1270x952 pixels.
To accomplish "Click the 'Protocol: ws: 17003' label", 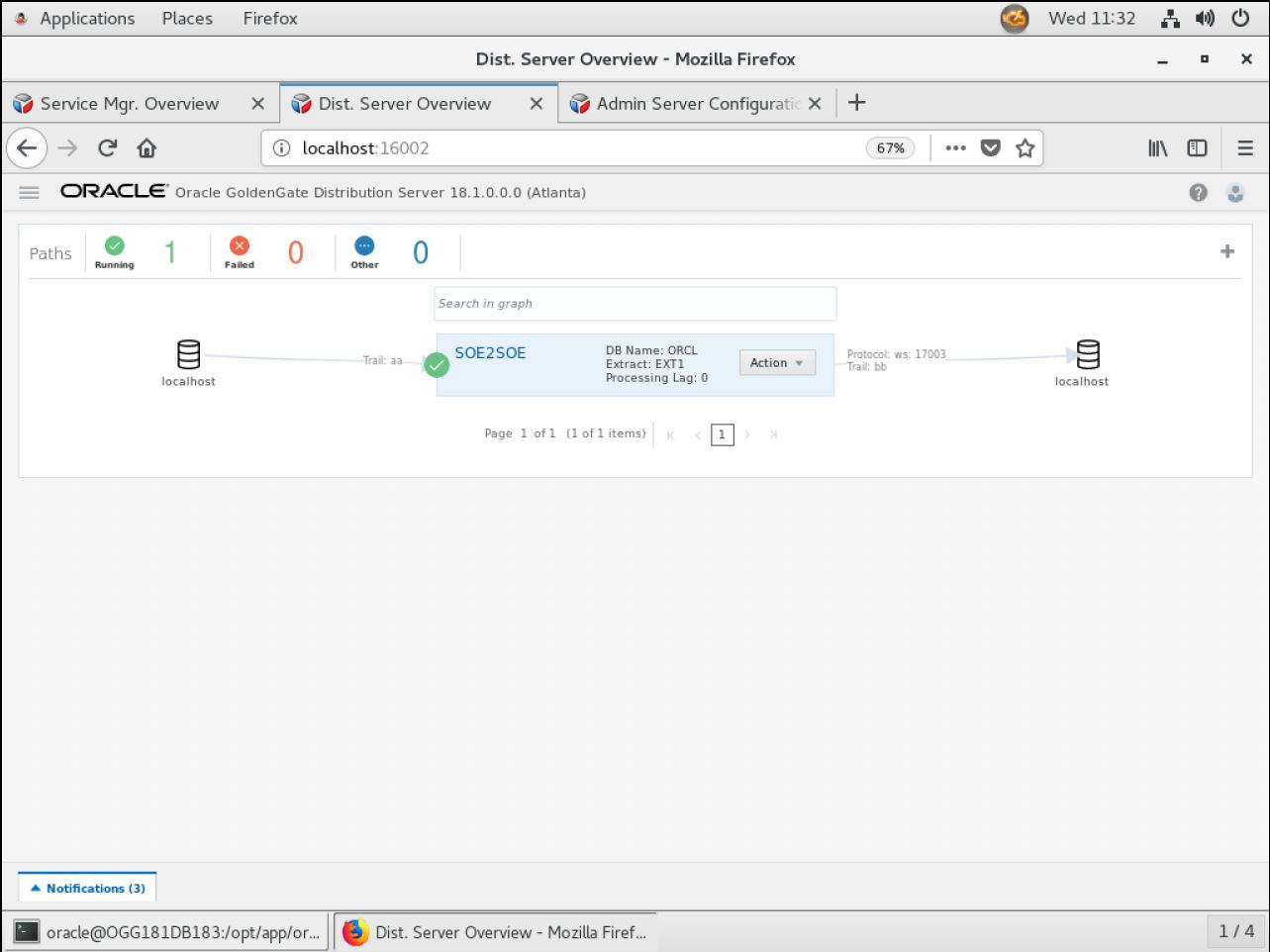I will tap(897, 354).
